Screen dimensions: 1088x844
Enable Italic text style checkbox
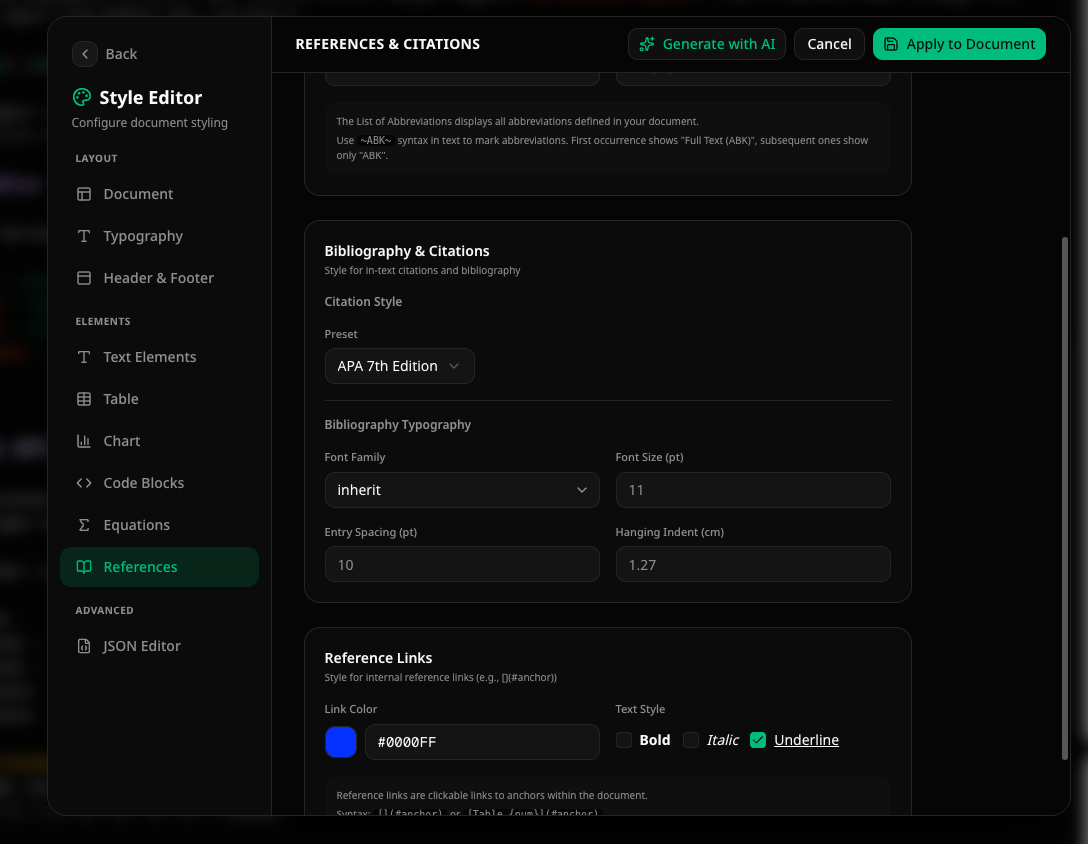690,741
